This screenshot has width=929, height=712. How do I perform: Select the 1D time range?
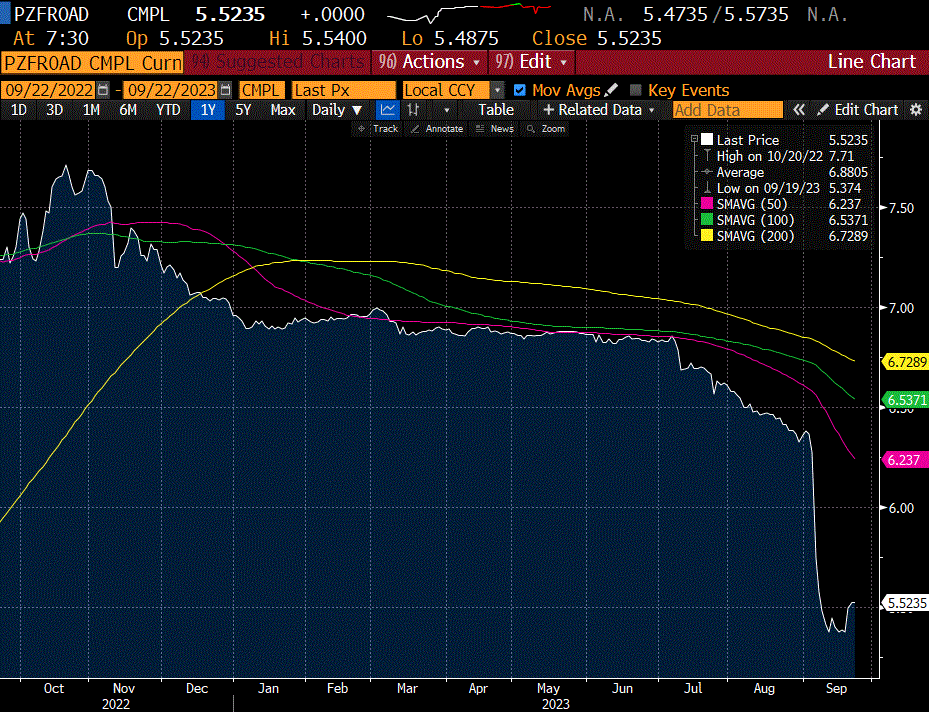tap(19, 110)
